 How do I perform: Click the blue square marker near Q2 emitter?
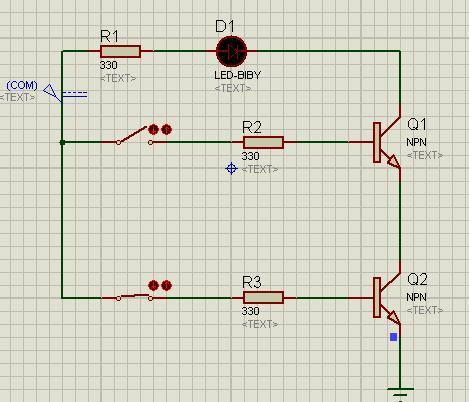[394, 337]
